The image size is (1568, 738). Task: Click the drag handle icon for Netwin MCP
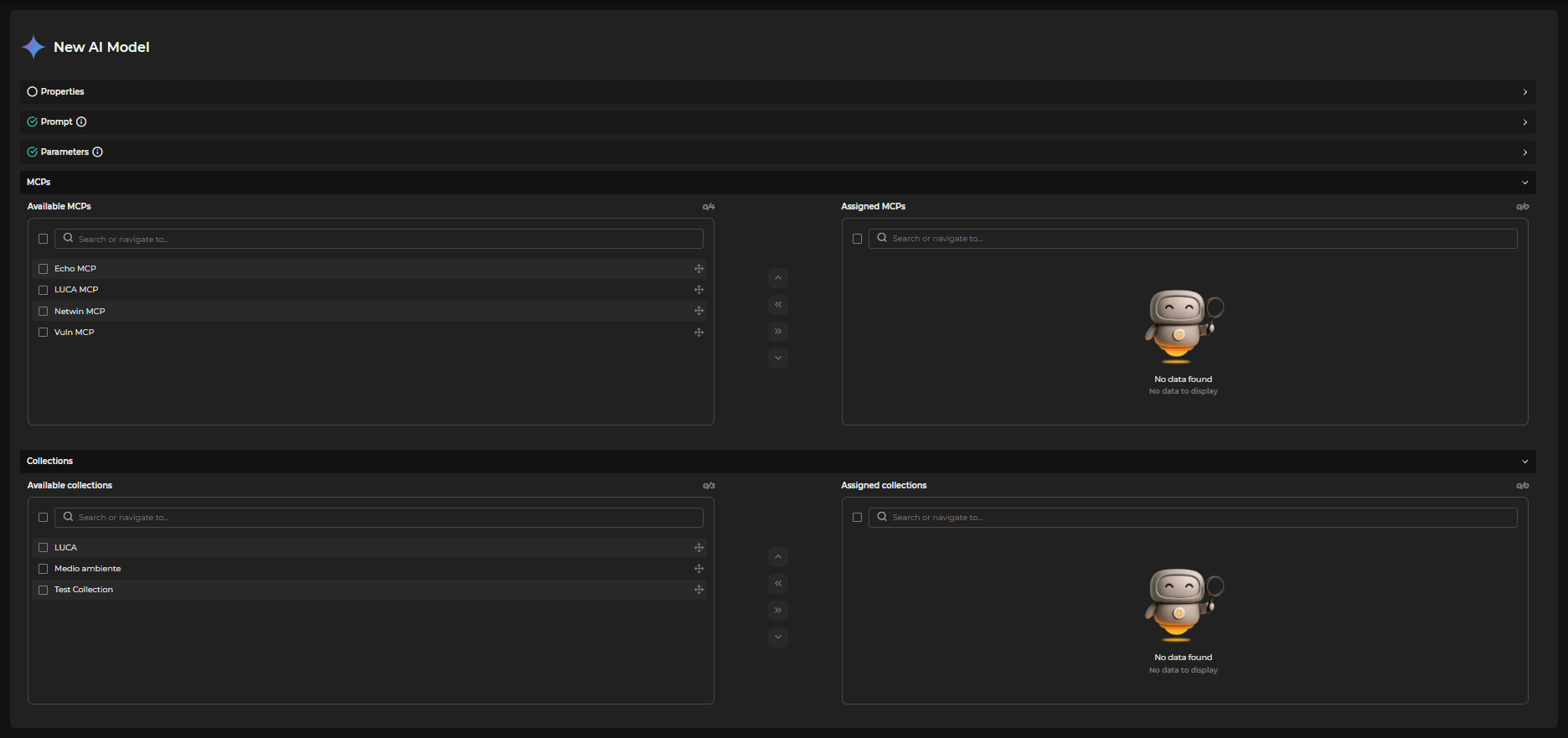[x=699, y=311]
